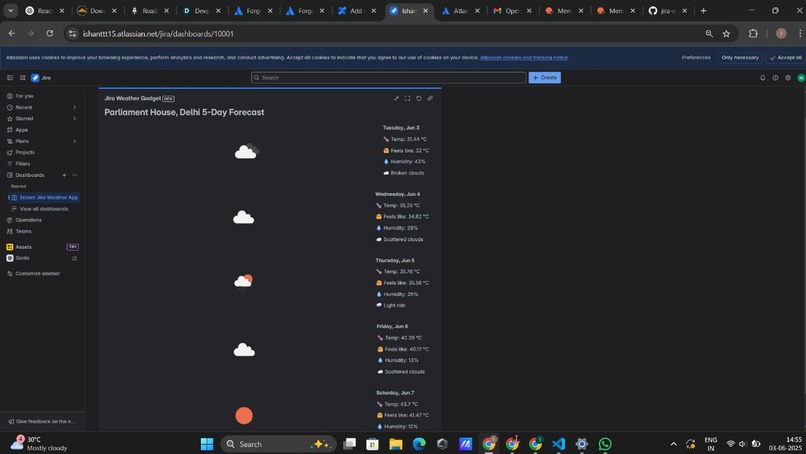Open the app switcher grid icon

click(x=23, y=78)
